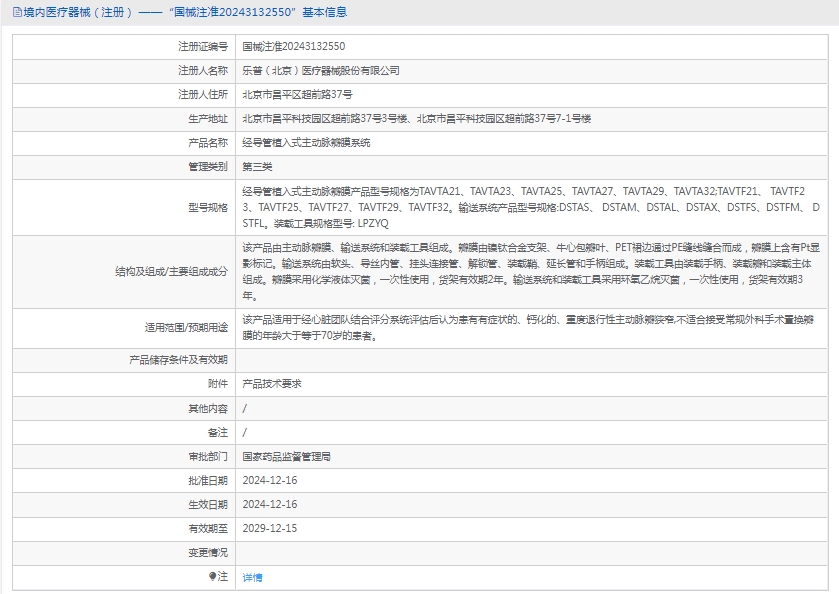Click the registrant name 乐普（北京）医疗器械股份有限公司

pos(321,70)
